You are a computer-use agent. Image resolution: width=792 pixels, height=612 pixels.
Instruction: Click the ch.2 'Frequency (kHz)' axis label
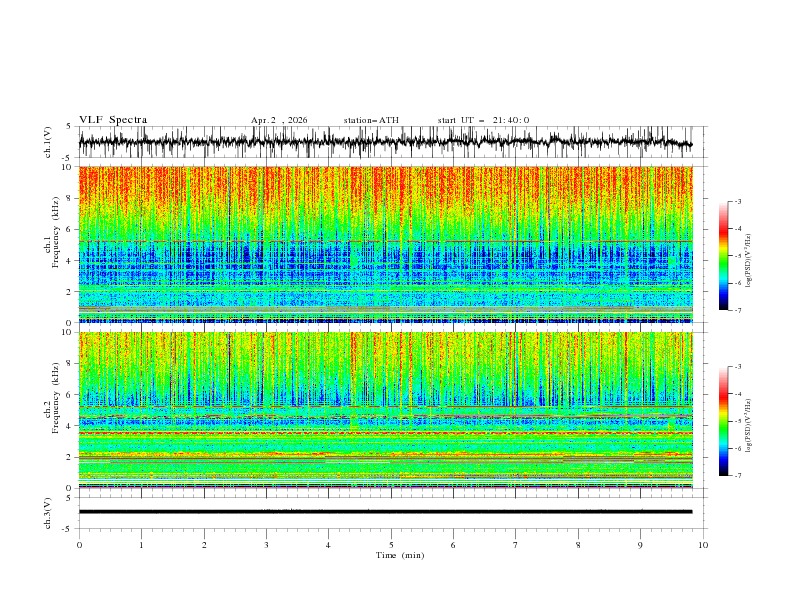(x=55, y=398)
